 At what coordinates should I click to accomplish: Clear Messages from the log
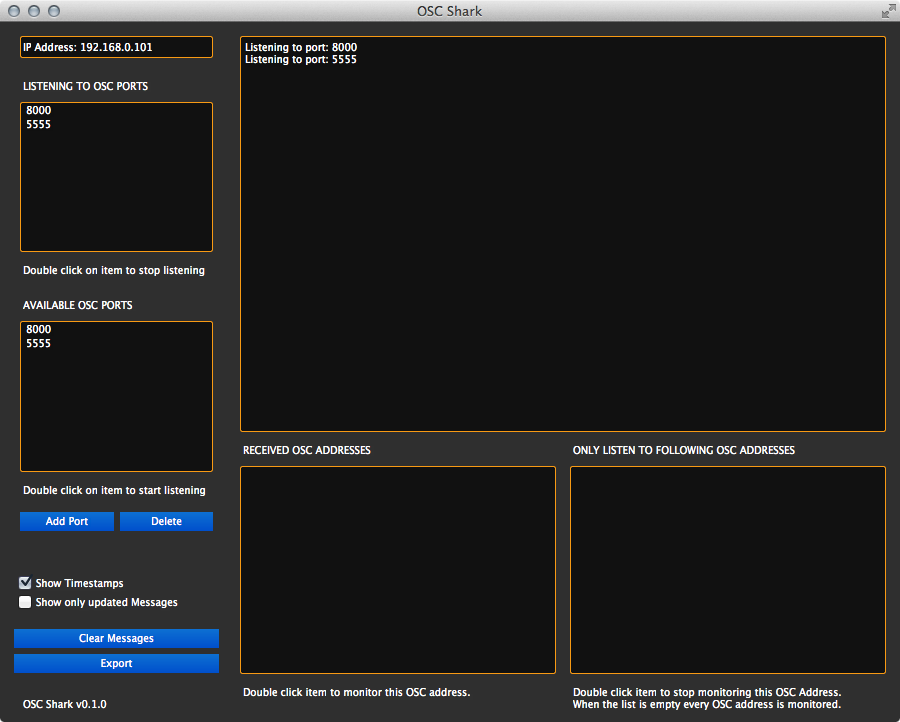click(117, 638)
